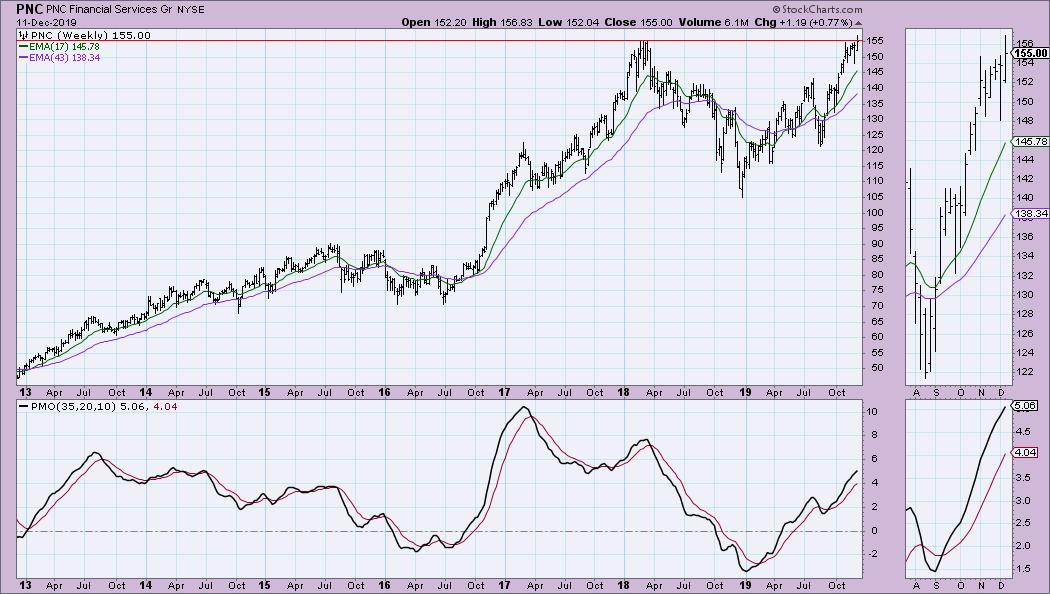1050x594 pixels.
Task: Click the 128 label on the zoom panel price axis
Action: [x=1025, y=314]
